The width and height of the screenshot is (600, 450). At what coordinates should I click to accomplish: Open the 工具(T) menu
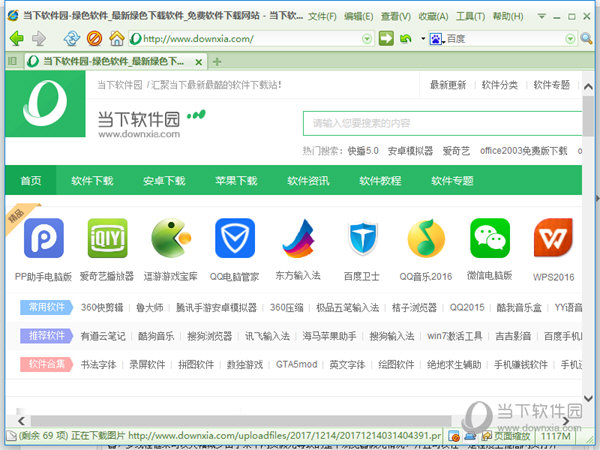click(x=470, y=16)
